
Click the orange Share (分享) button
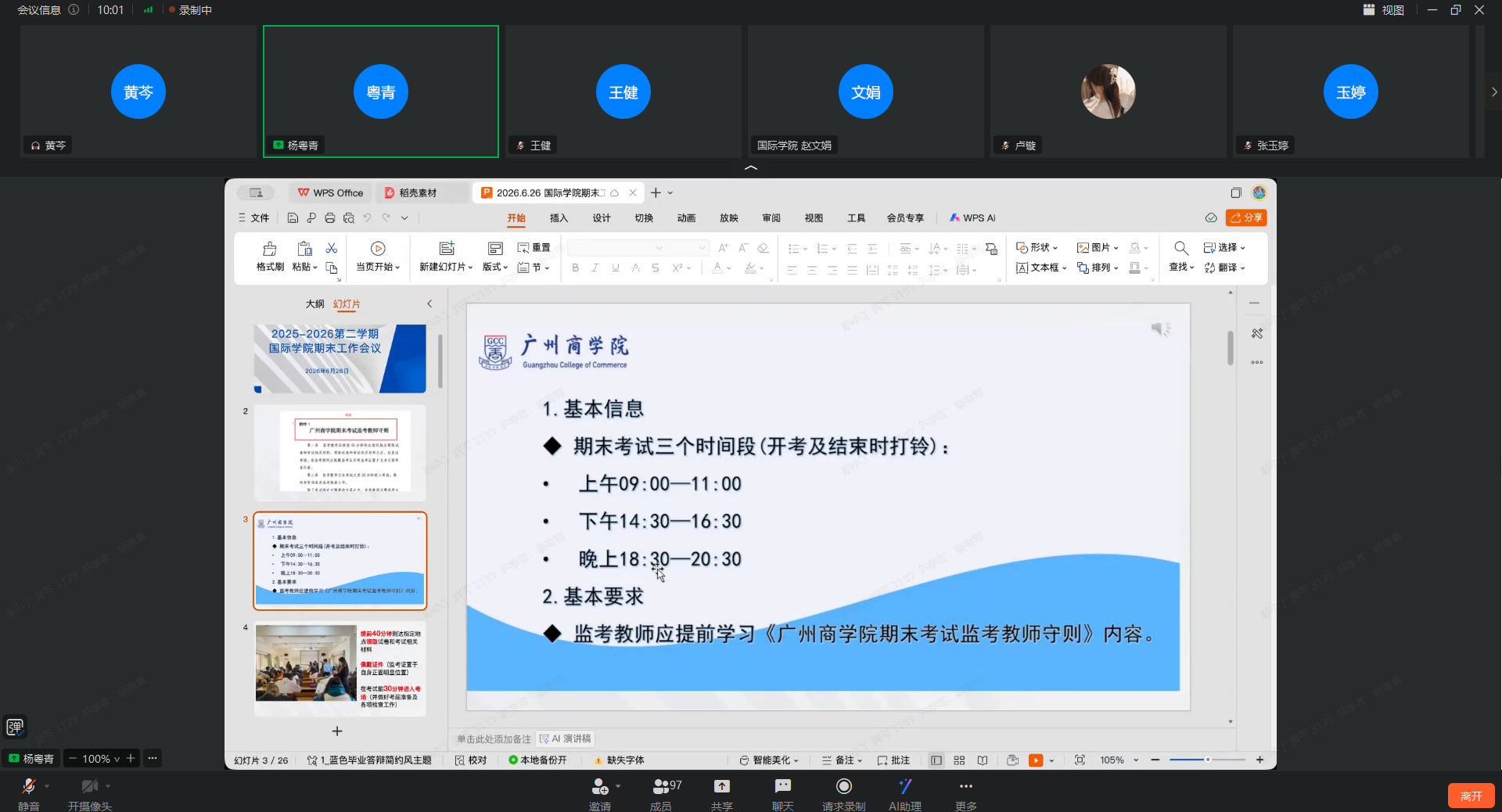point(1246,218)
